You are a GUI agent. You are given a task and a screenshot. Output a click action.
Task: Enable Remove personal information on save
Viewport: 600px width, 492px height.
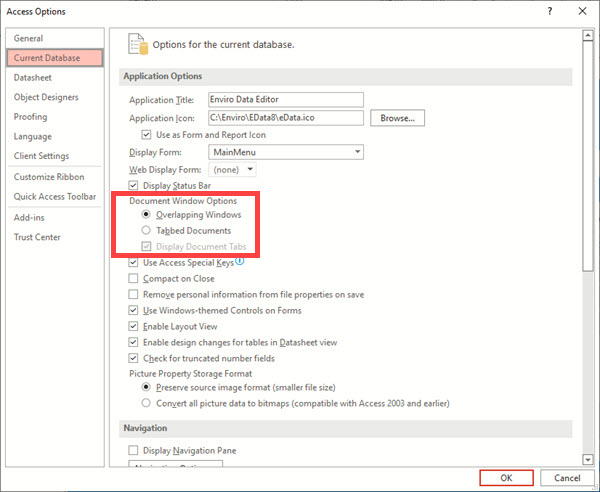coord(133,295)
